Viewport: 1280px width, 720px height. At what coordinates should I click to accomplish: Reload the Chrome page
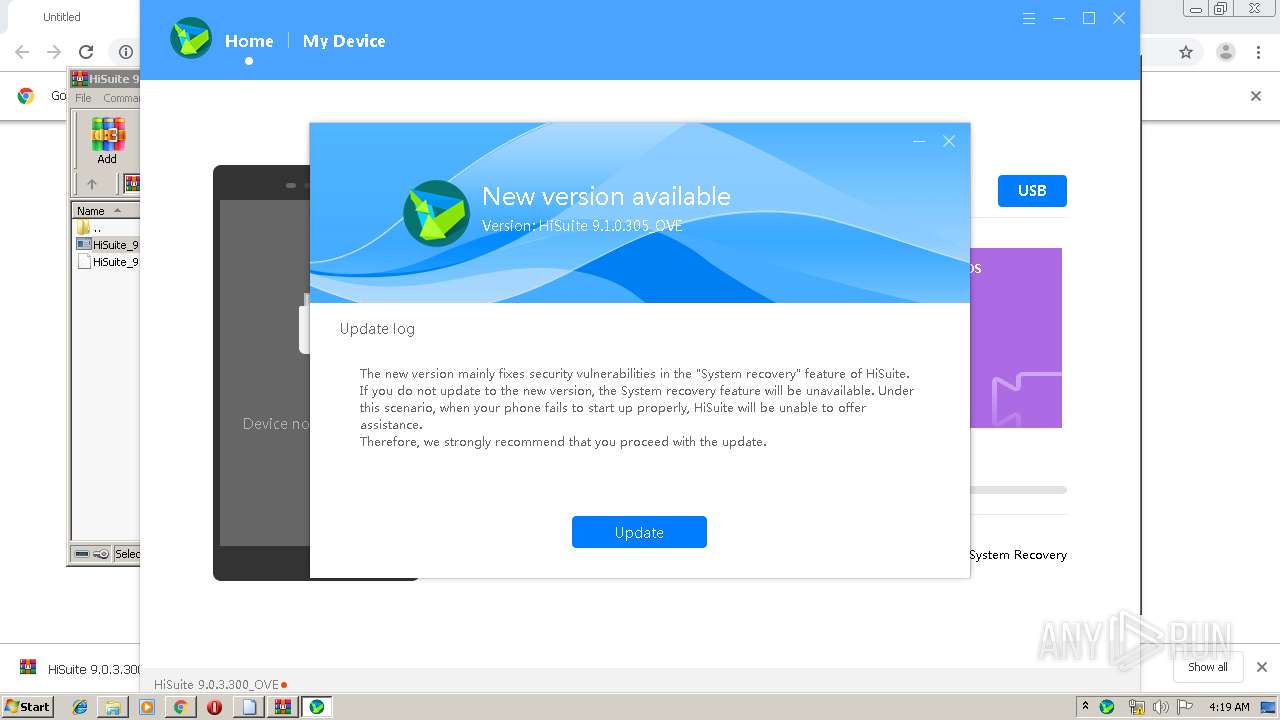coord(86,52)
